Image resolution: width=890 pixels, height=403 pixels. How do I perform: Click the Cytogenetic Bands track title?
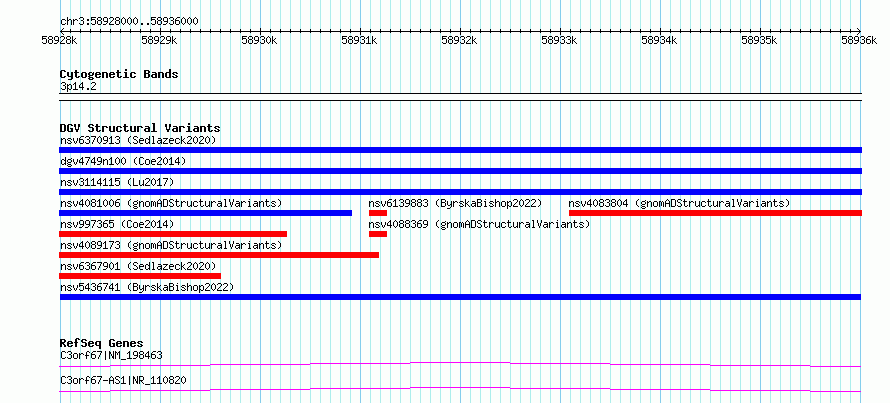pyautogui.click(x=119, y=74)
